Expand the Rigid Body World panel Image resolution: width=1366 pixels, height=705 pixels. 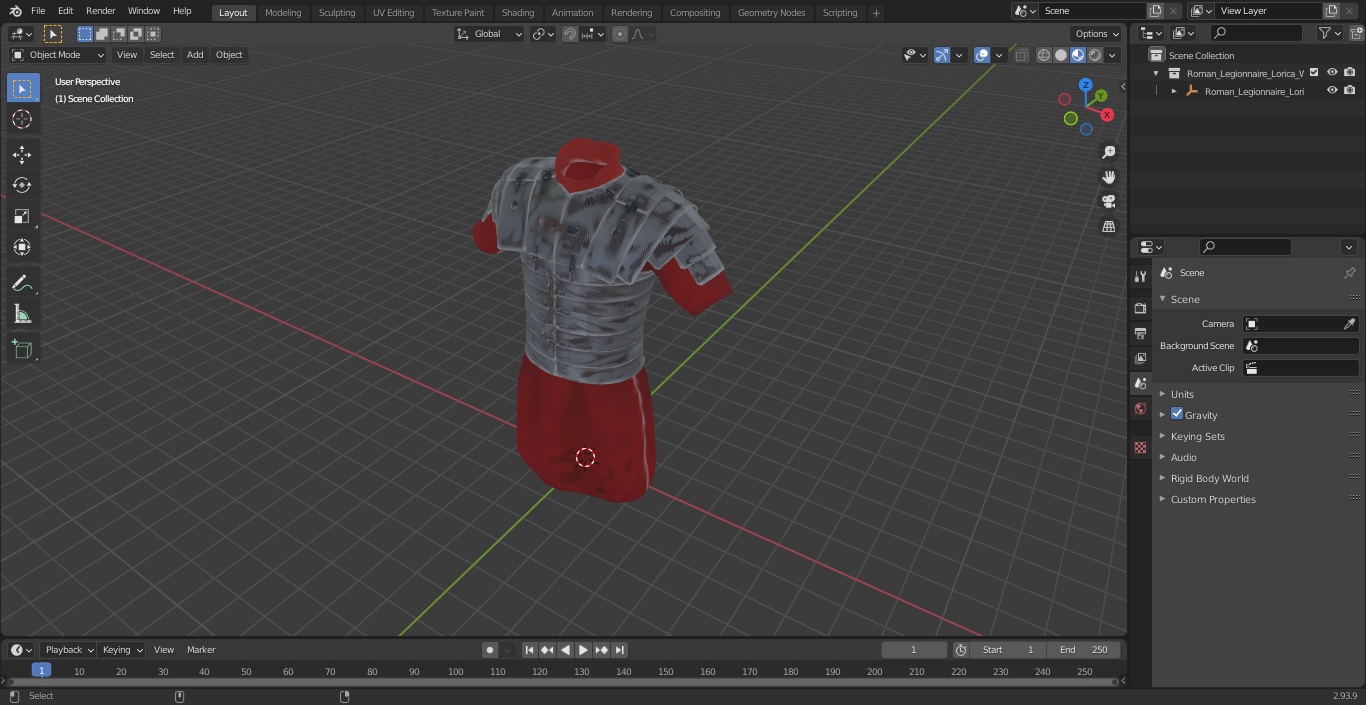(1209, 478)
